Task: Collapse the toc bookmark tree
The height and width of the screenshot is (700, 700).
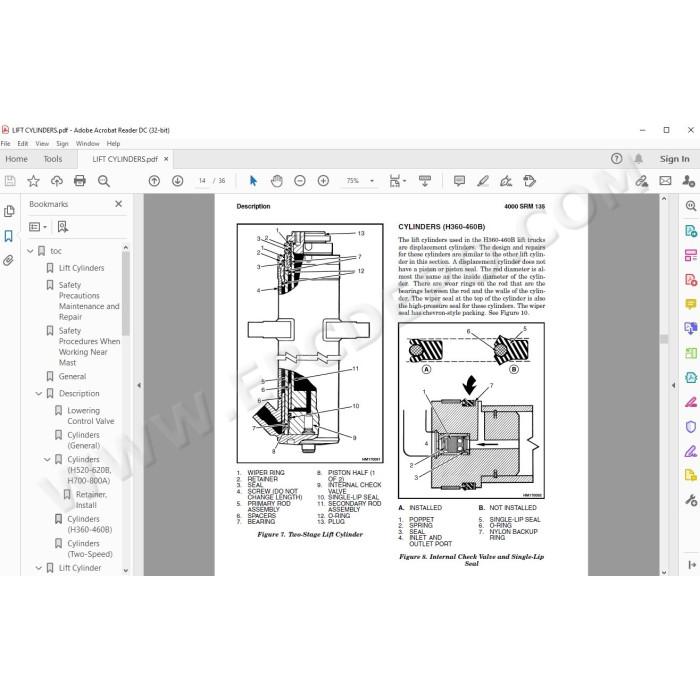Action: click(x=30, y=251)
